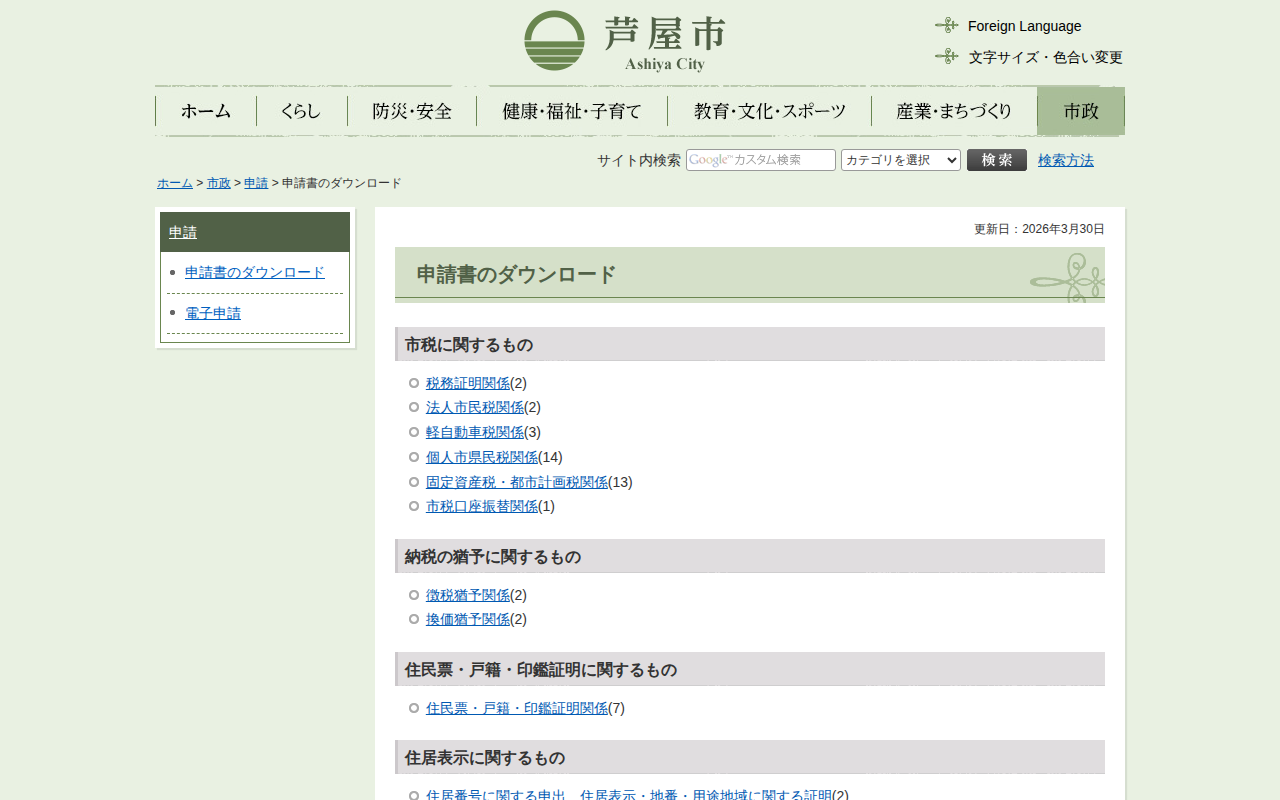Screen dimensions: 1280x800
Task: Open the 検索方法 help link
Action: [x=1065, y=160]
